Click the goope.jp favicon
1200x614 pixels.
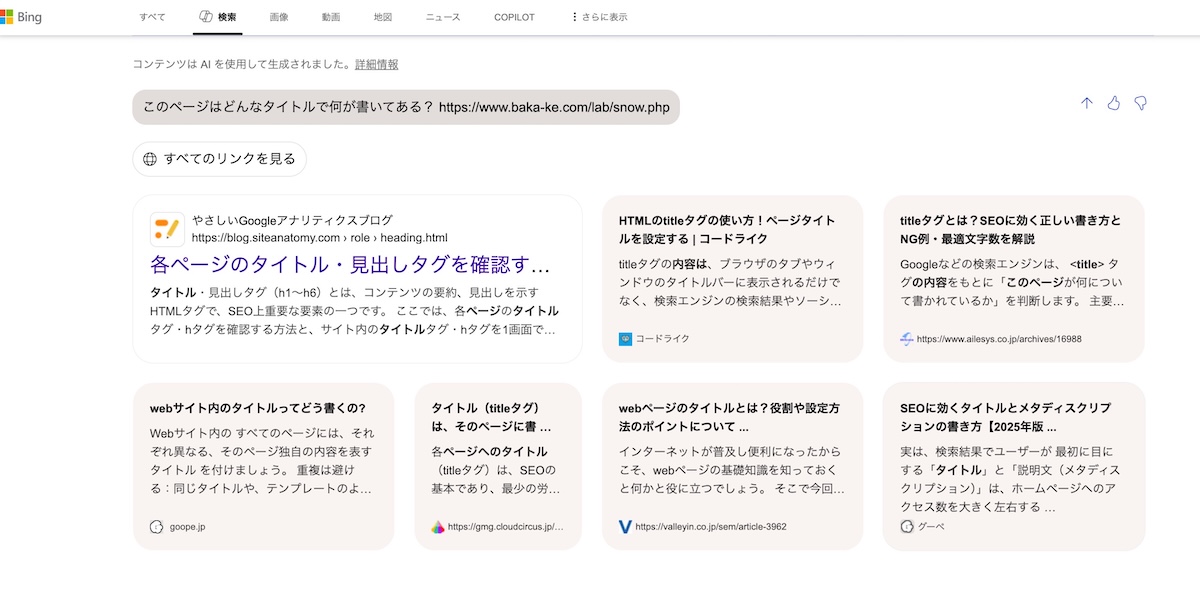click(x=156, y=526)
